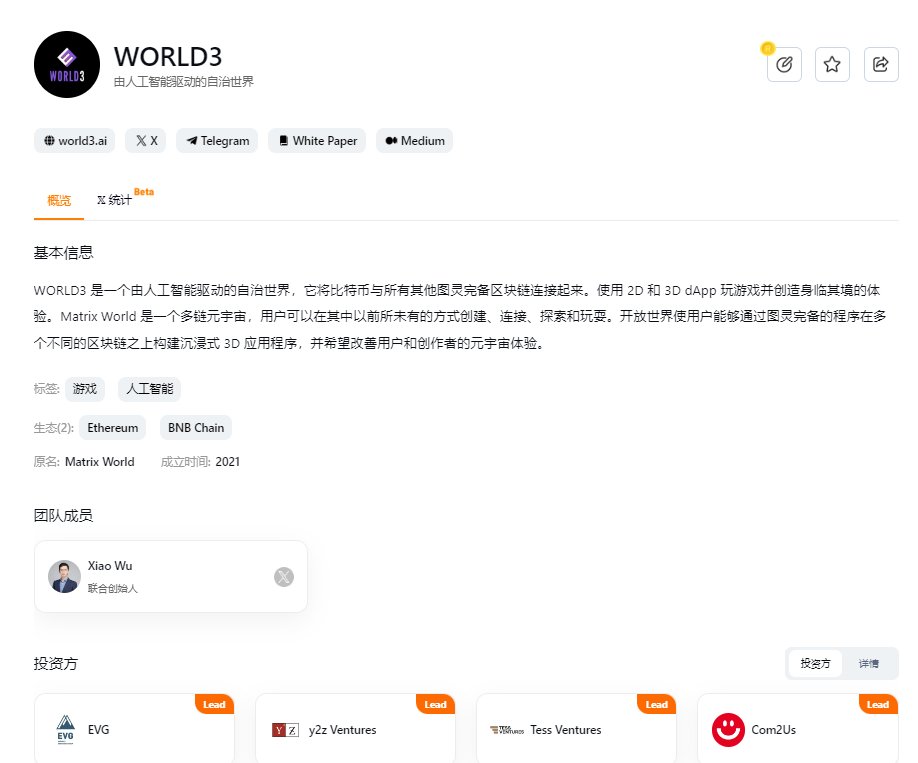The image size is (918, 763).
Task: Click the share icon button
Action: point(881,64)
